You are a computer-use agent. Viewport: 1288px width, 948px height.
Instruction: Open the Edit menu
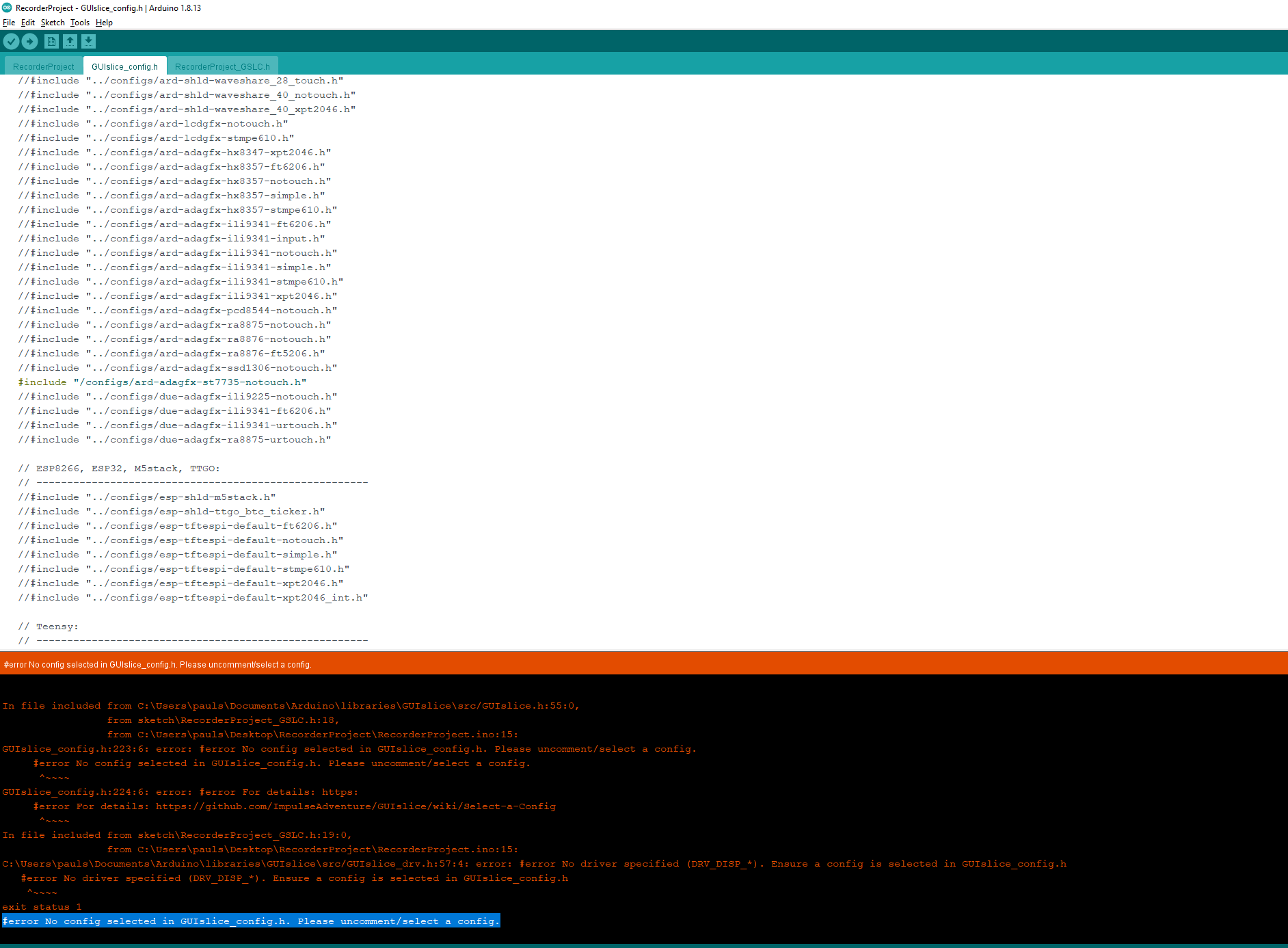pyautogui.click(x=28, y=23)
